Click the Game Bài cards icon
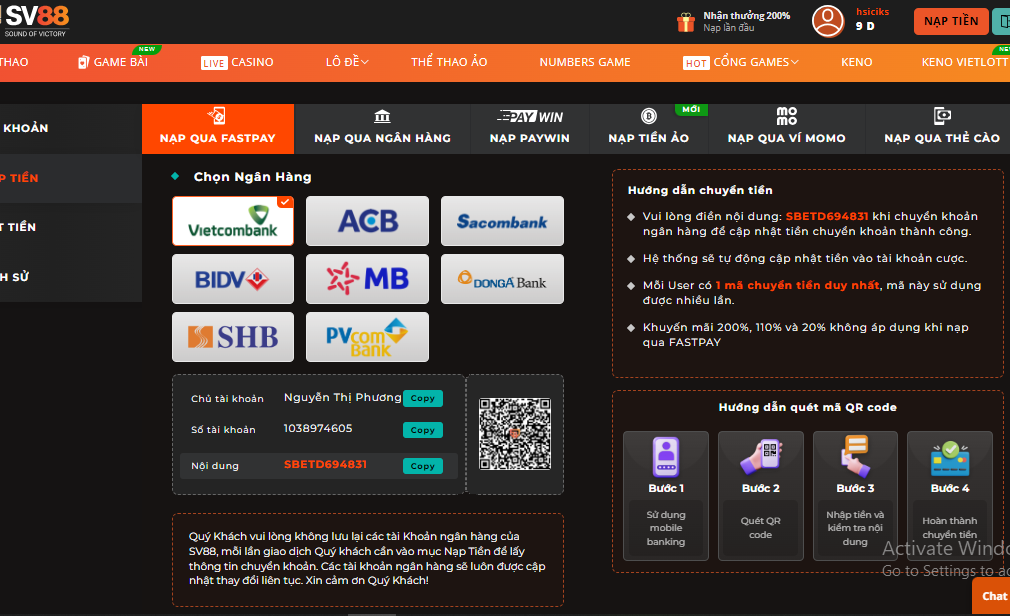 (x=83, y=62)
